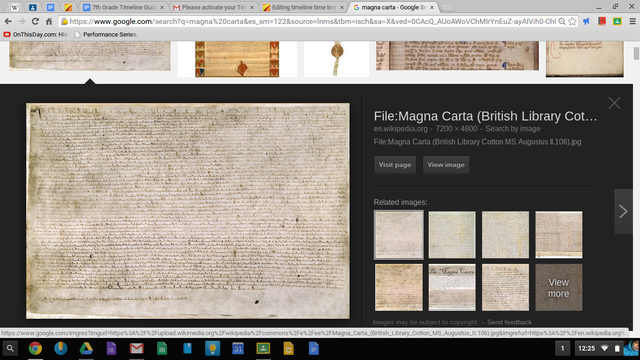Image resolution: width=640 pixels, height=360 pixels.
Task: Open Google Calendar from the shelf
Action: pyautogui.click(x=238, y=349)
